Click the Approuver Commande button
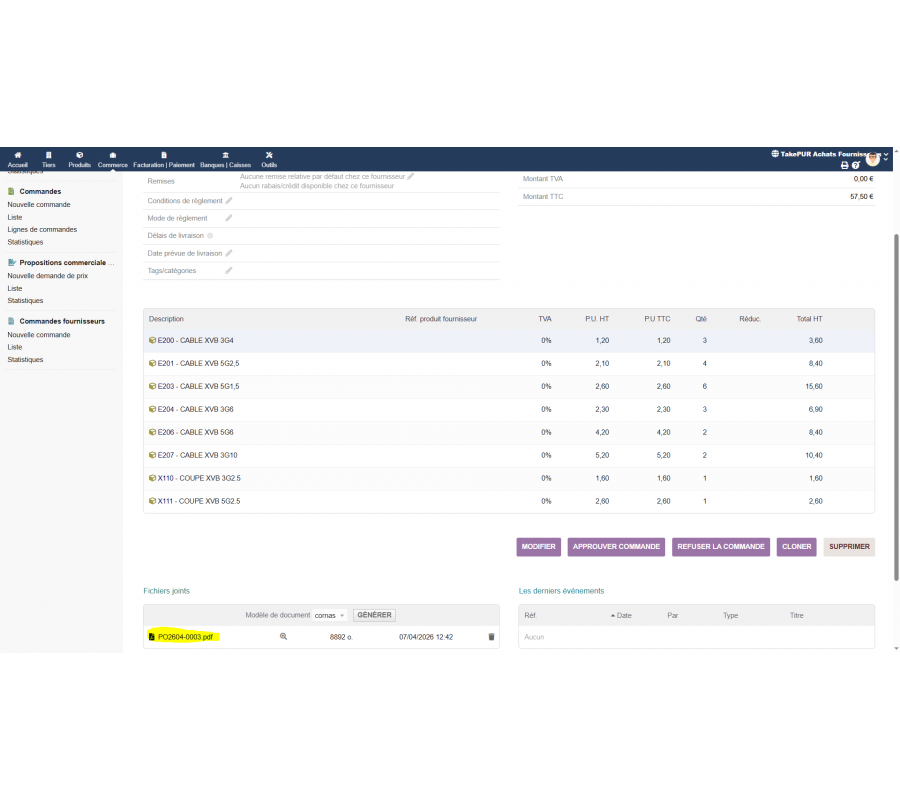Screen dimensions: 900x800 coord(616,547)
